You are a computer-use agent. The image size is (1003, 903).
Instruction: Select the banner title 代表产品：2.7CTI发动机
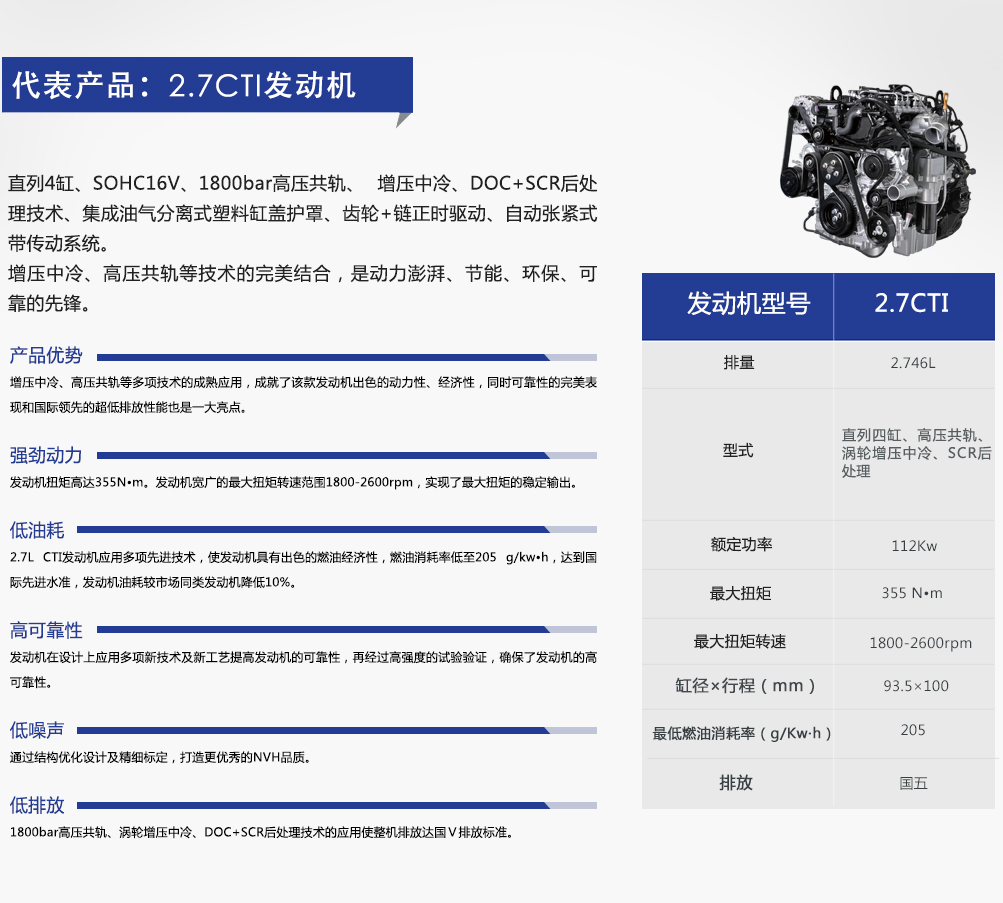184,86
